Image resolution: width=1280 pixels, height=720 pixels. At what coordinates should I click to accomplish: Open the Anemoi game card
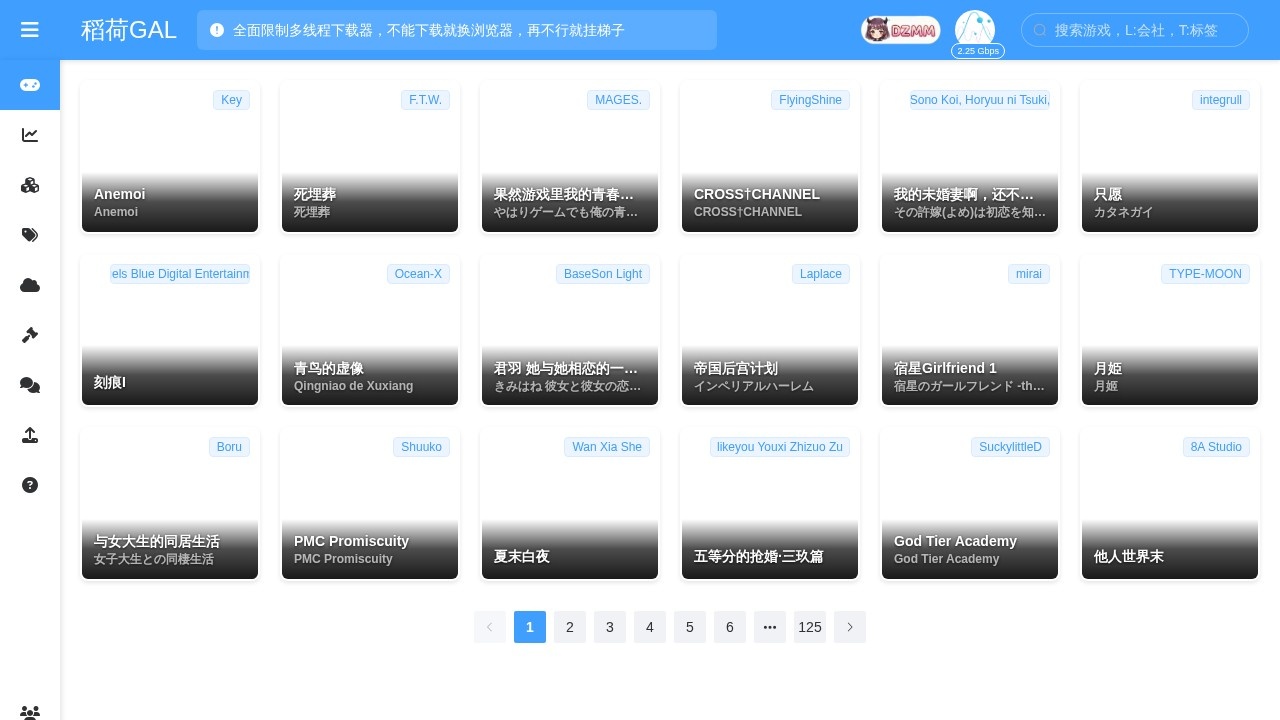(170, 157)
